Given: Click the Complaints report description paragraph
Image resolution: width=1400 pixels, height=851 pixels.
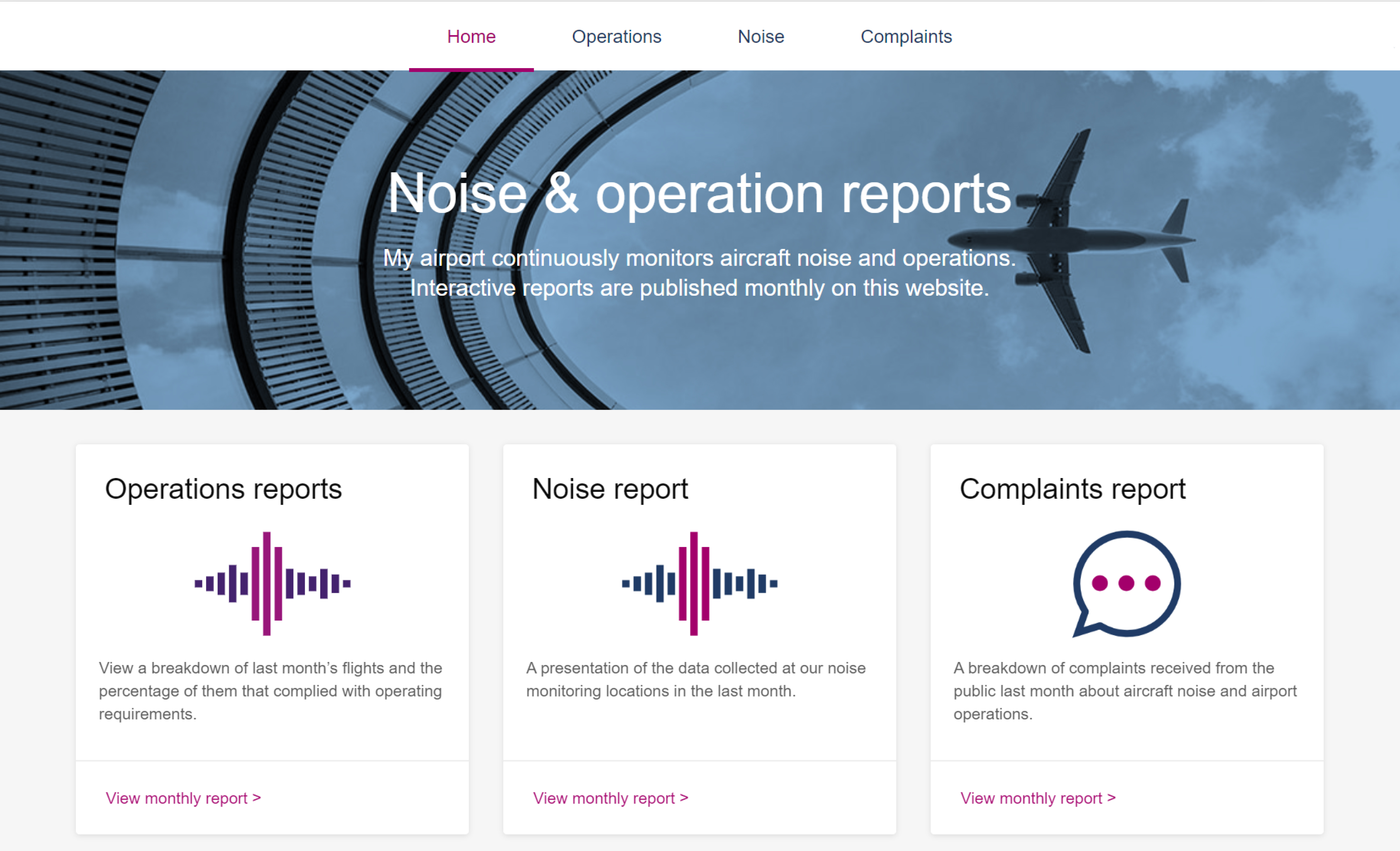Looking at the screenshot, I should (1125, 690).
